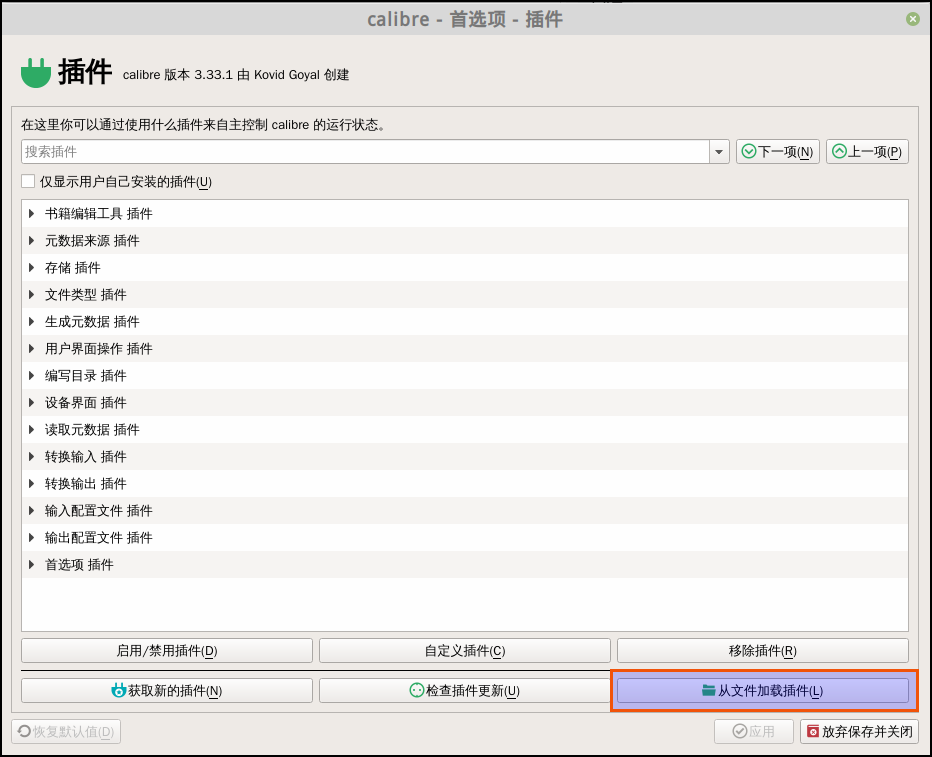Click the 获取新的插件 button
The image size is (932, 757).
click(x=167, y=690)
